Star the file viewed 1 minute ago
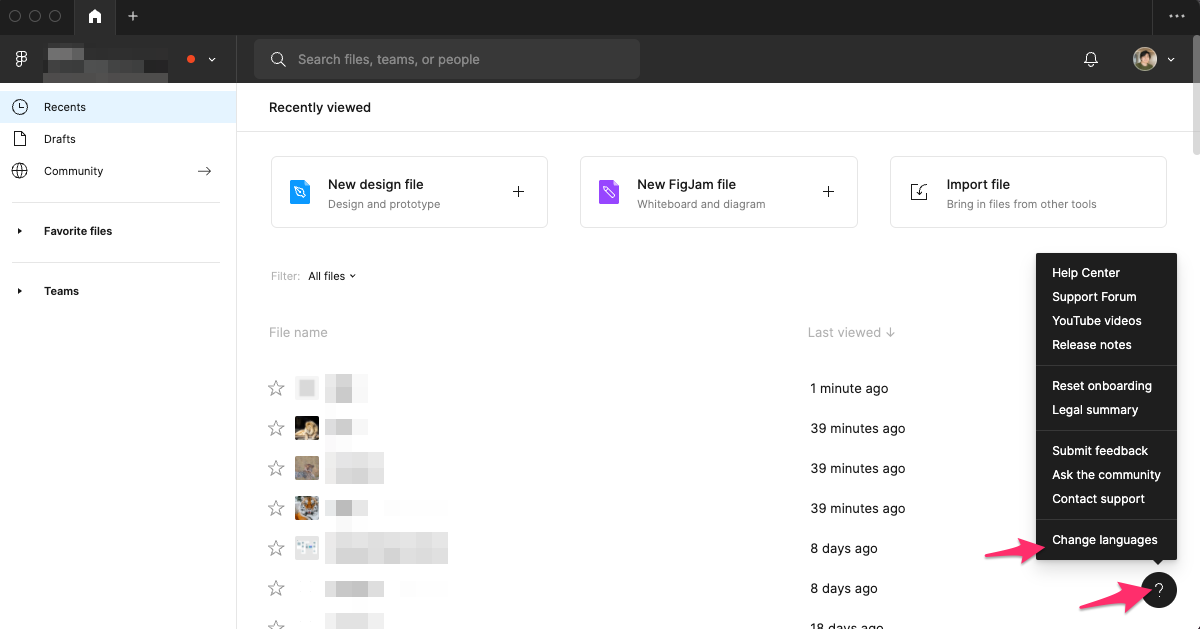The image size is (1200, 629). click(x=276, y=388)
